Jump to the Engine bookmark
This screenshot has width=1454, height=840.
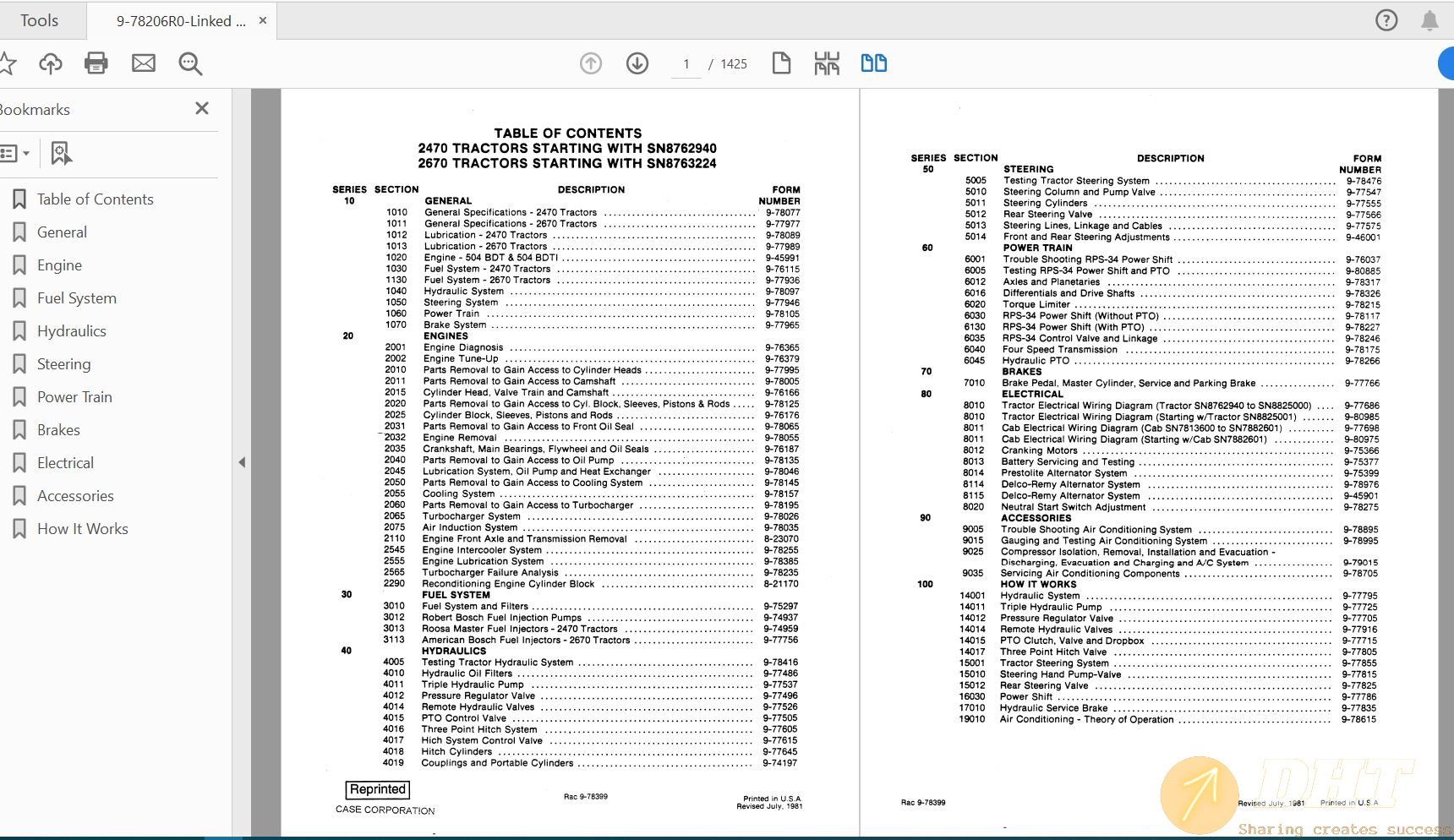(58, 265)
